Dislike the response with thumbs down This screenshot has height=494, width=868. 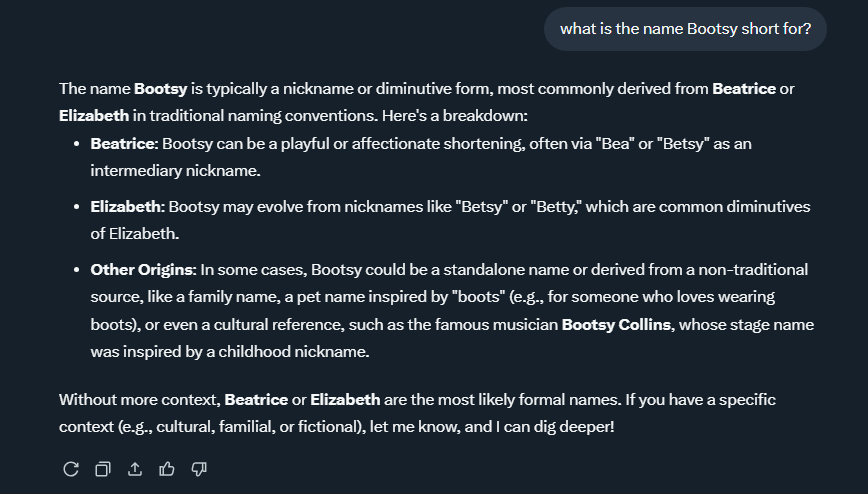point(198,469)
